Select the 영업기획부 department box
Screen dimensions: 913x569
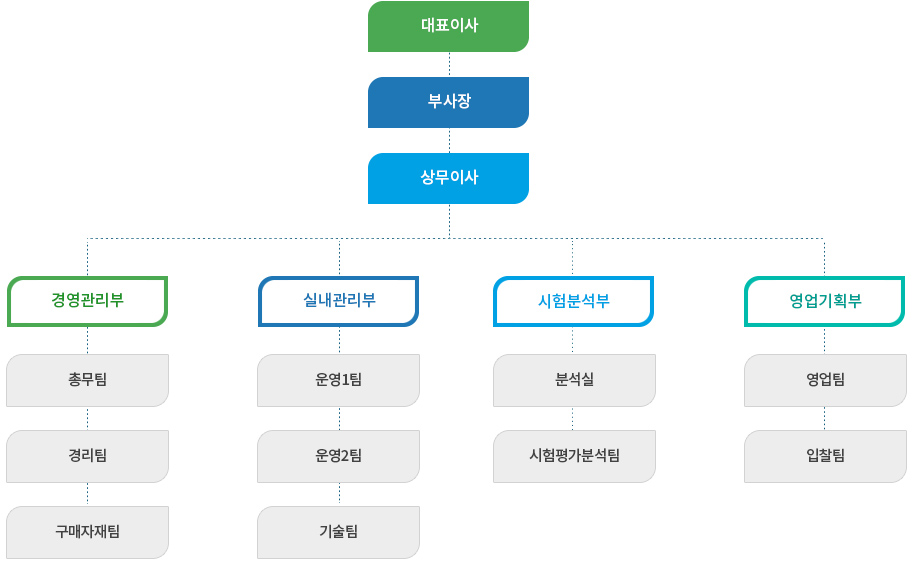pos(824,301)
